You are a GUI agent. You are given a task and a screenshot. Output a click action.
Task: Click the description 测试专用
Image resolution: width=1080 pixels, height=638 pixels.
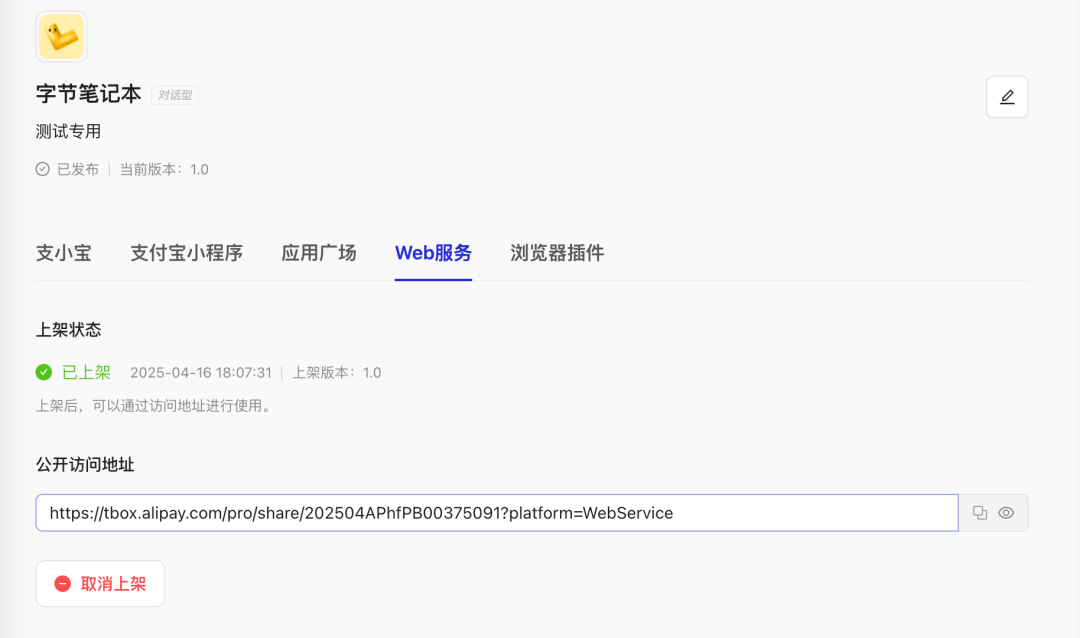point(68,132)
